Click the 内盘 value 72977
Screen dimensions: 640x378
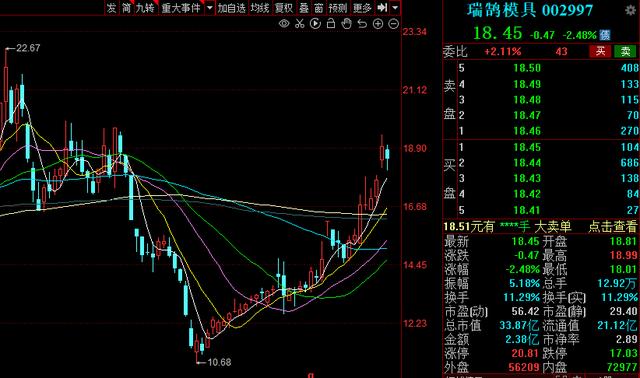point(621,367)
